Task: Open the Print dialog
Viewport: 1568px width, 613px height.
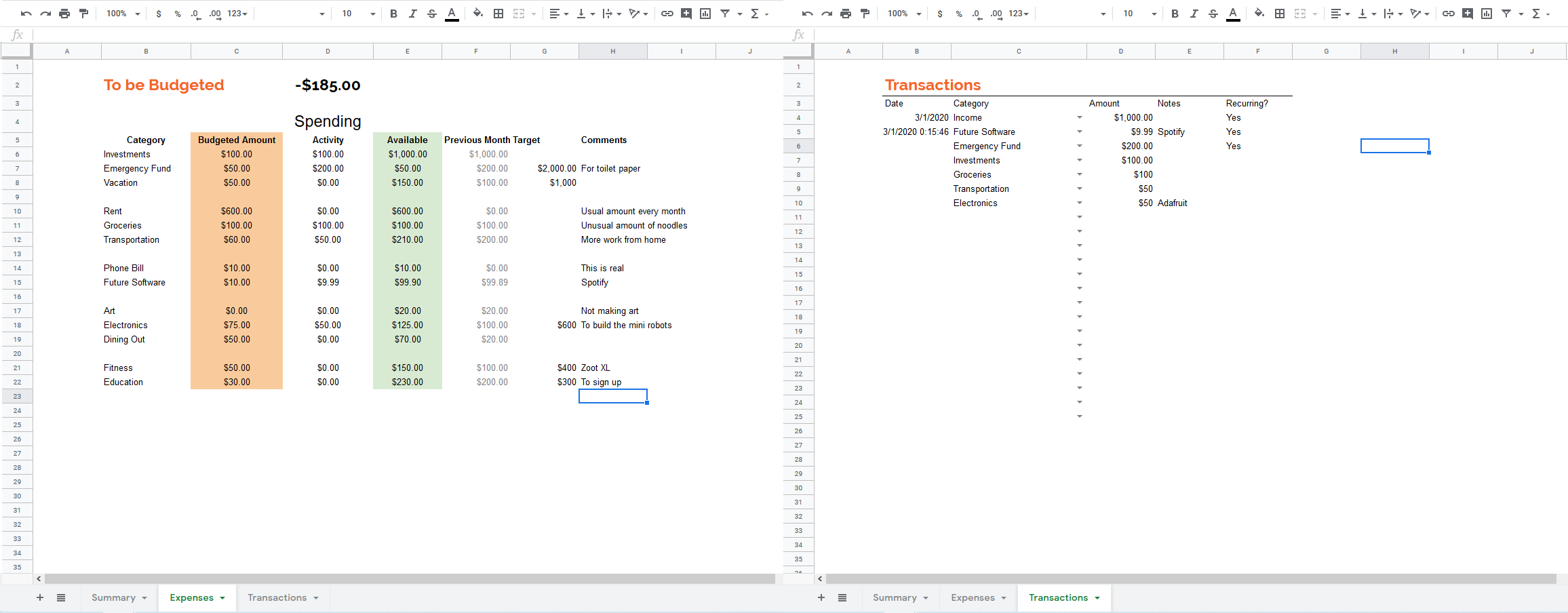Action: [x=64, y=13]
